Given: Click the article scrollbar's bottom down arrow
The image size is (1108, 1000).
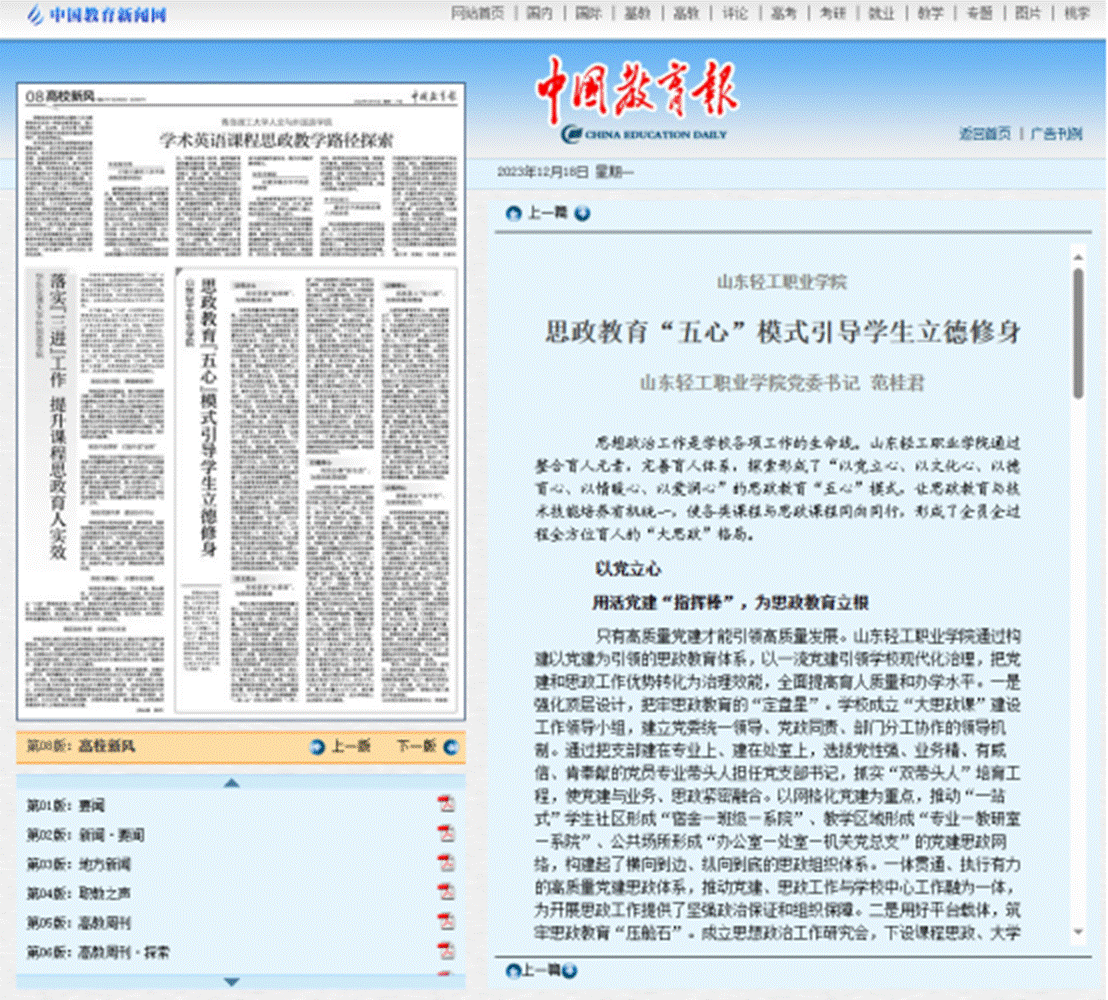Looking at the screenshot, I should (1078, 932).
